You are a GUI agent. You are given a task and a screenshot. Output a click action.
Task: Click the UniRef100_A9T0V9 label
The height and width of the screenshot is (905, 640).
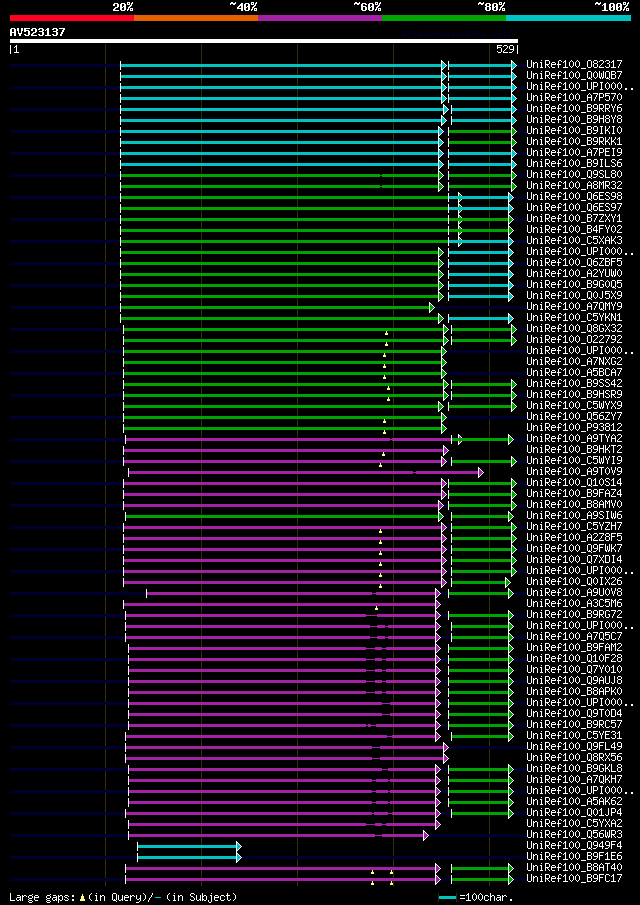(x=574, y=471)
